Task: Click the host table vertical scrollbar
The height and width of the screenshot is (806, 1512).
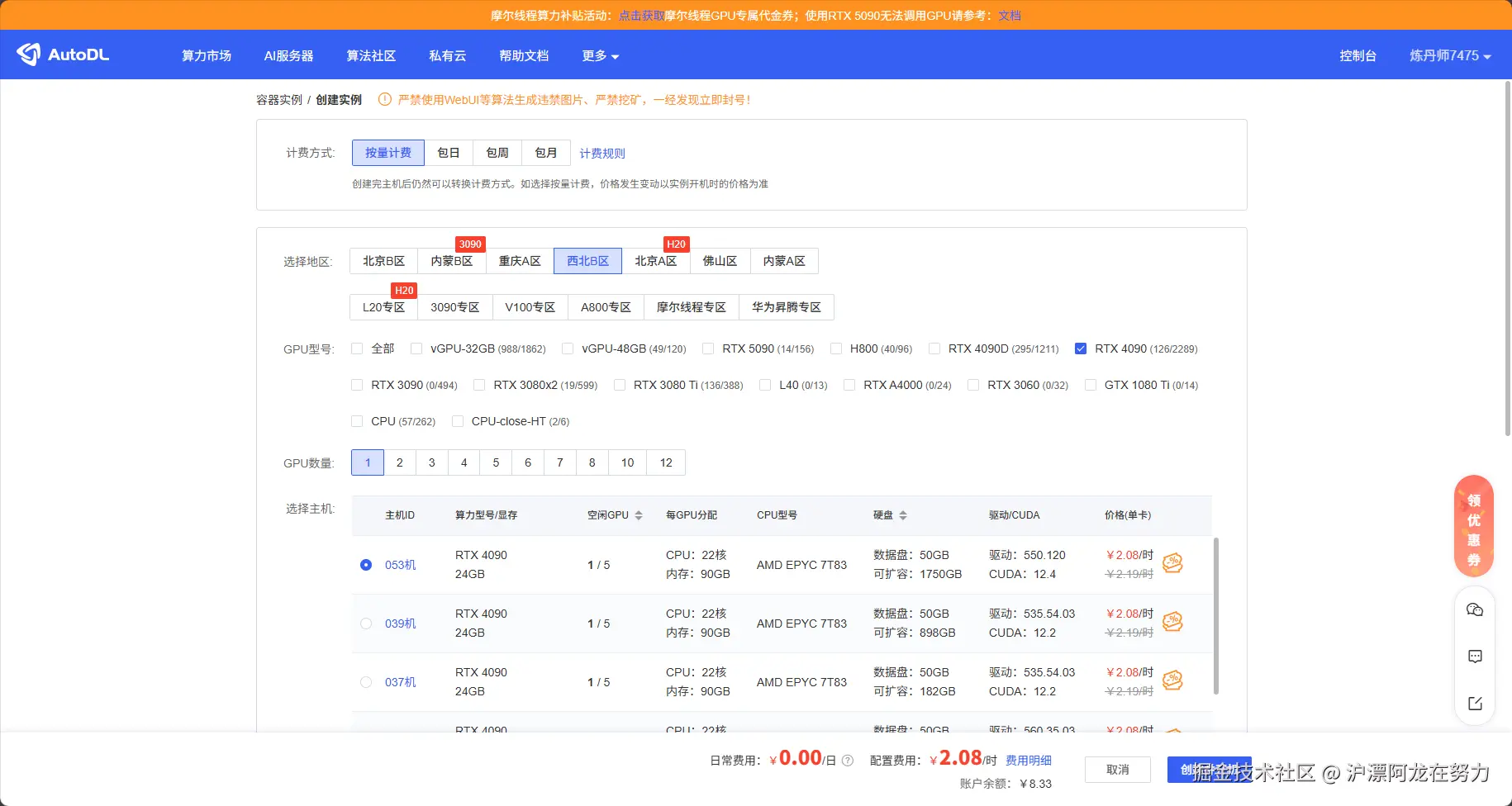Action: pos(1215,615)
